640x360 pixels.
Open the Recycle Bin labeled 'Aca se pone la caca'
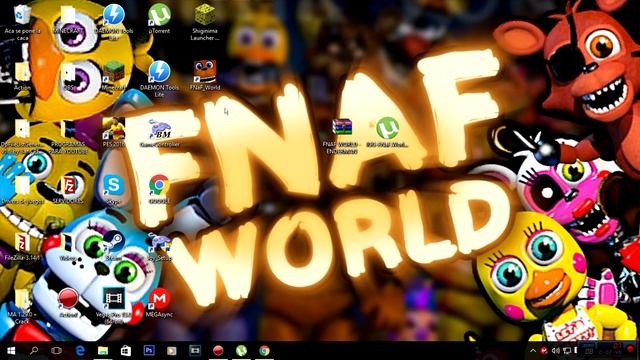22,15
